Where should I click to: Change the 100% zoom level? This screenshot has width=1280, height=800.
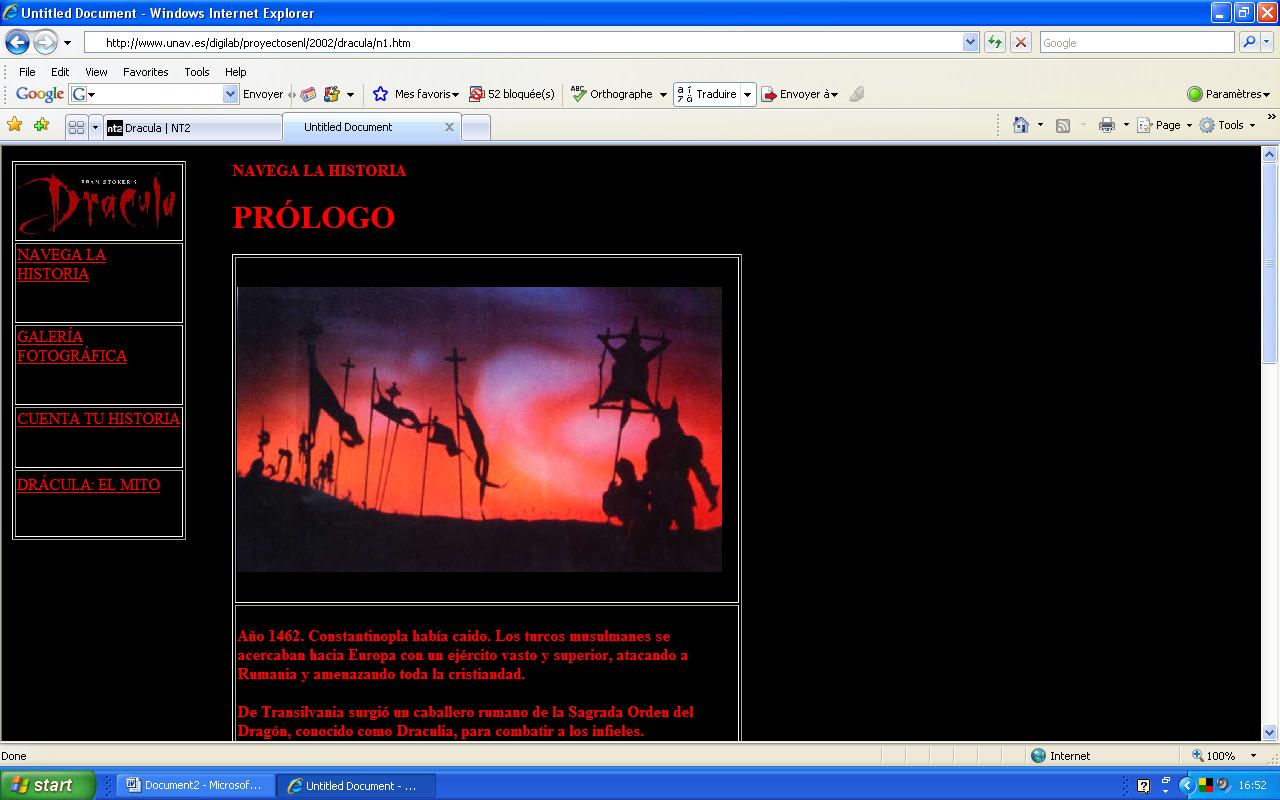(1222, 756)
